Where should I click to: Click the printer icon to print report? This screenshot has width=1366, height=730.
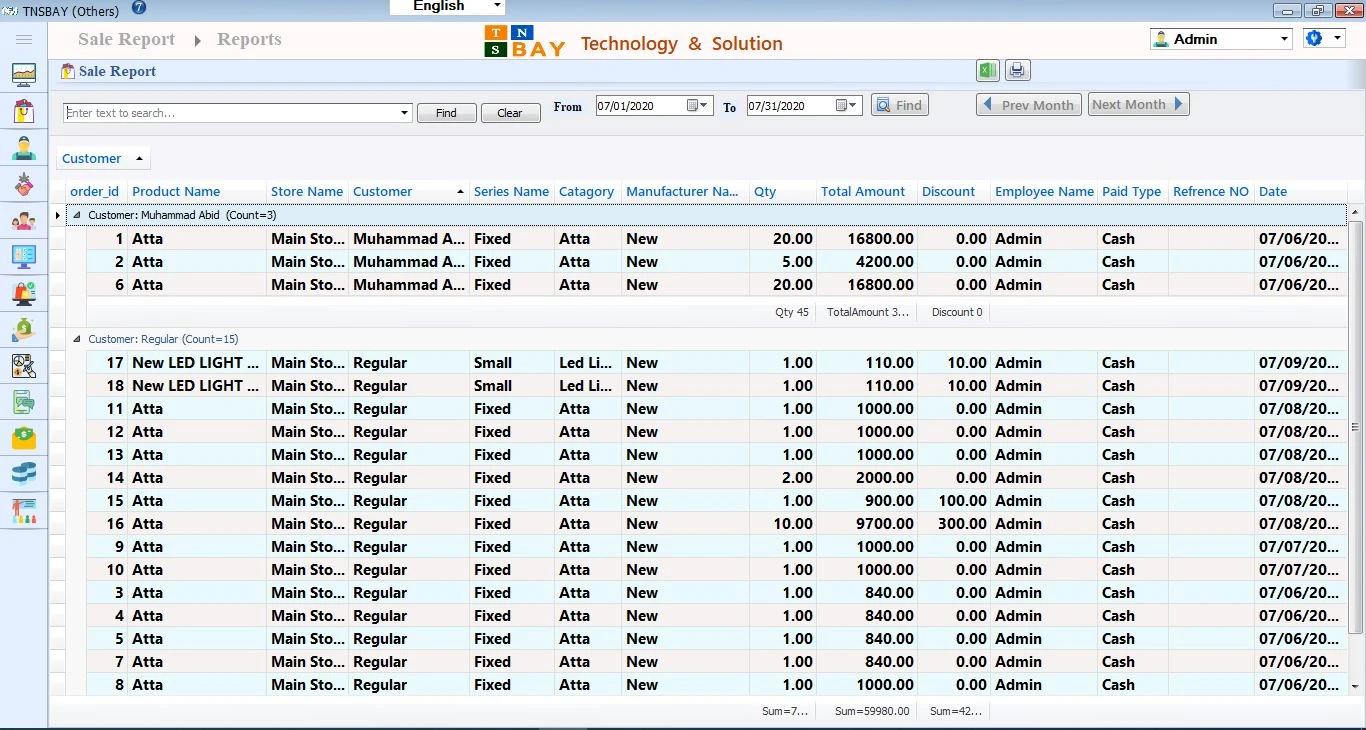tap(1017, 70)
